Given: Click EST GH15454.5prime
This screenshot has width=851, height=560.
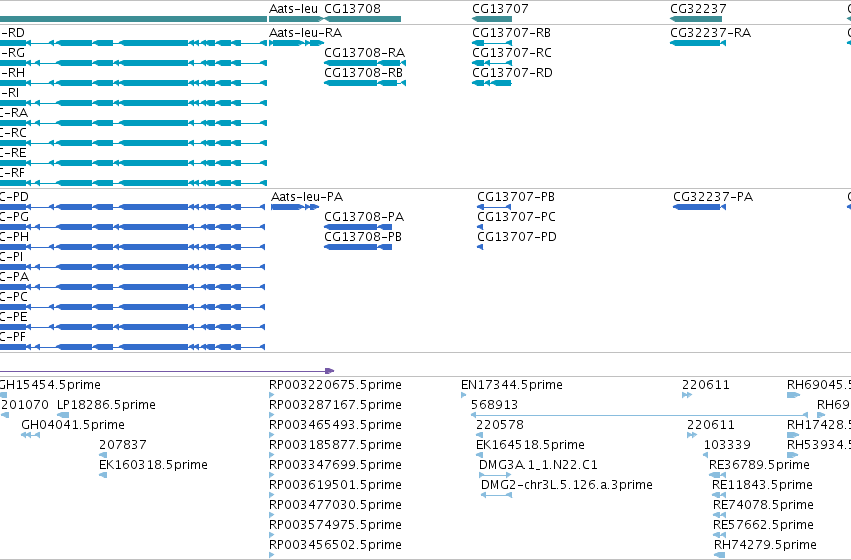Looking at the screenshot, I should [3, 395].
